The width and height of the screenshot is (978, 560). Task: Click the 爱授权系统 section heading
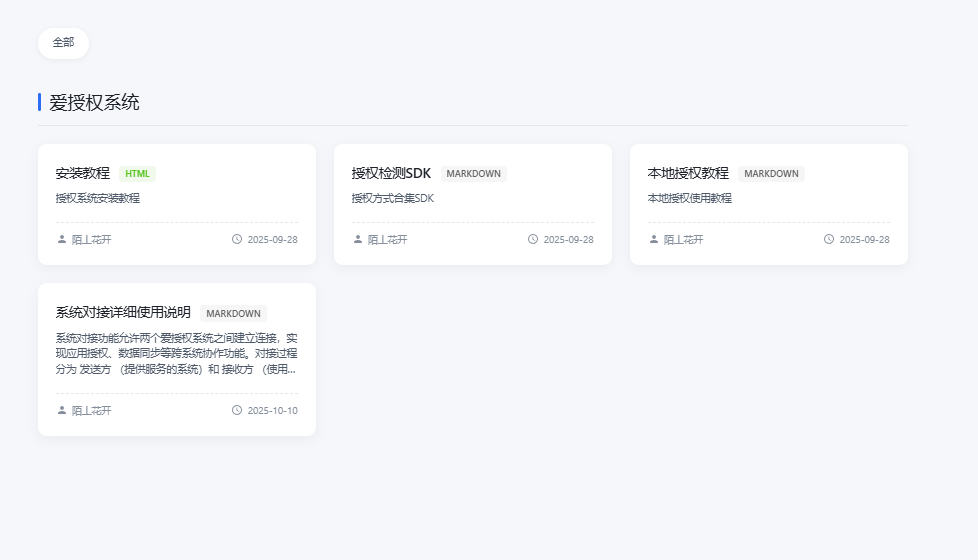click(94, 102)
